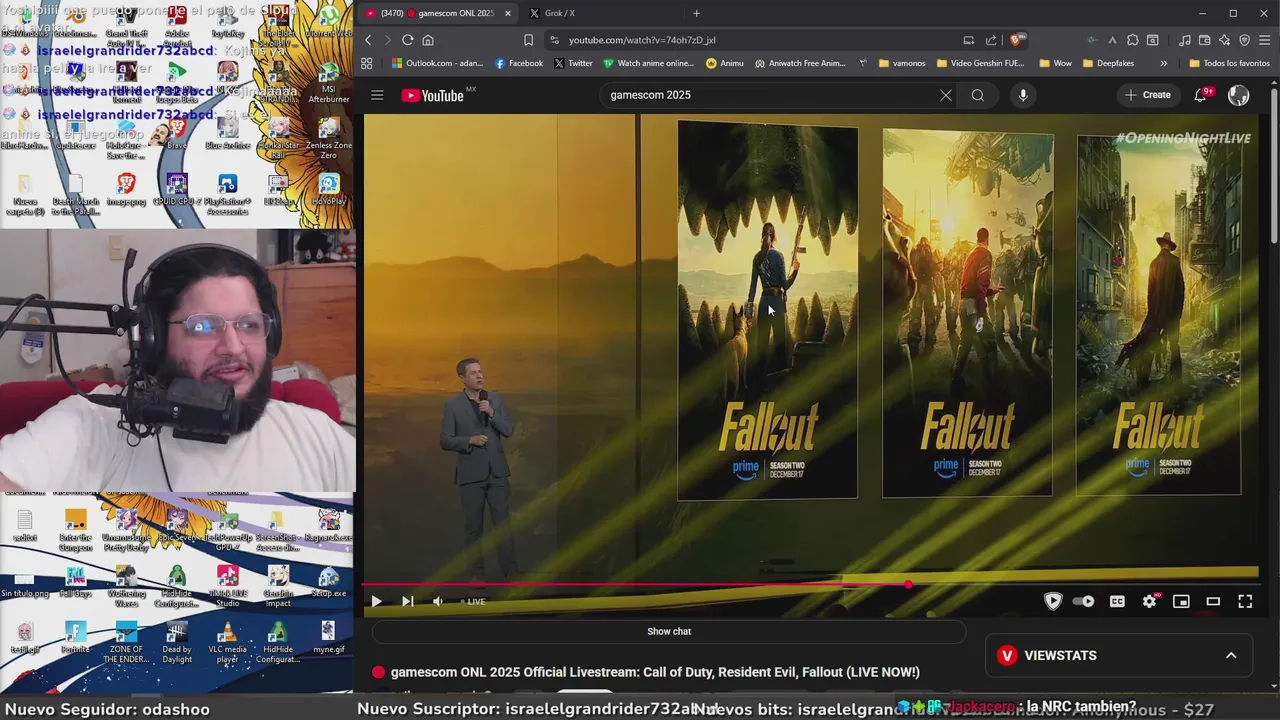Click the shield icon in player controls
This screenshot has height=720, width=1280.
tap(1052, 601)
